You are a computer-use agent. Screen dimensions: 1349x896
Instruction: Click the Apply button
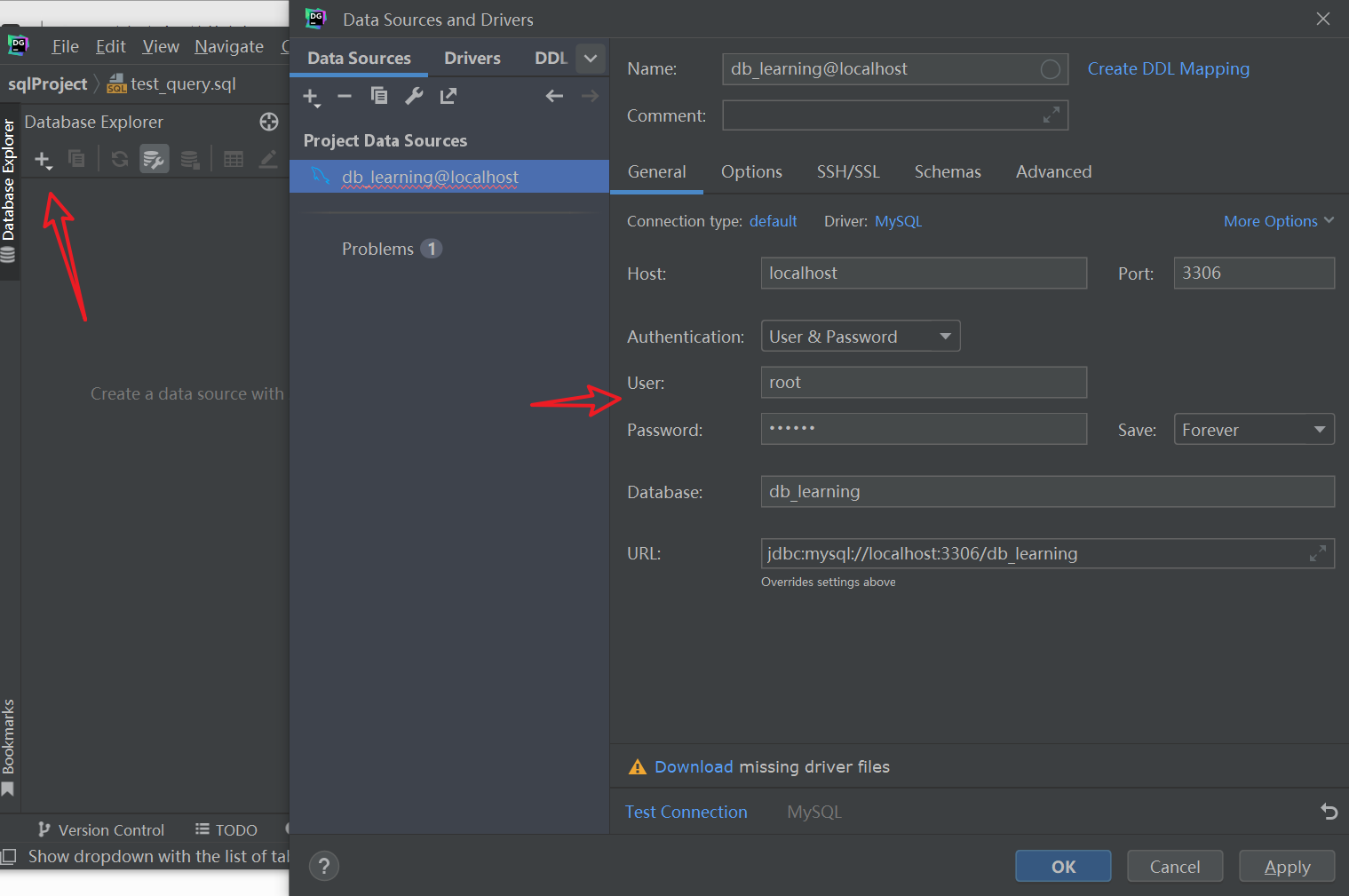pyautogui.click(x=1287, y=867)
